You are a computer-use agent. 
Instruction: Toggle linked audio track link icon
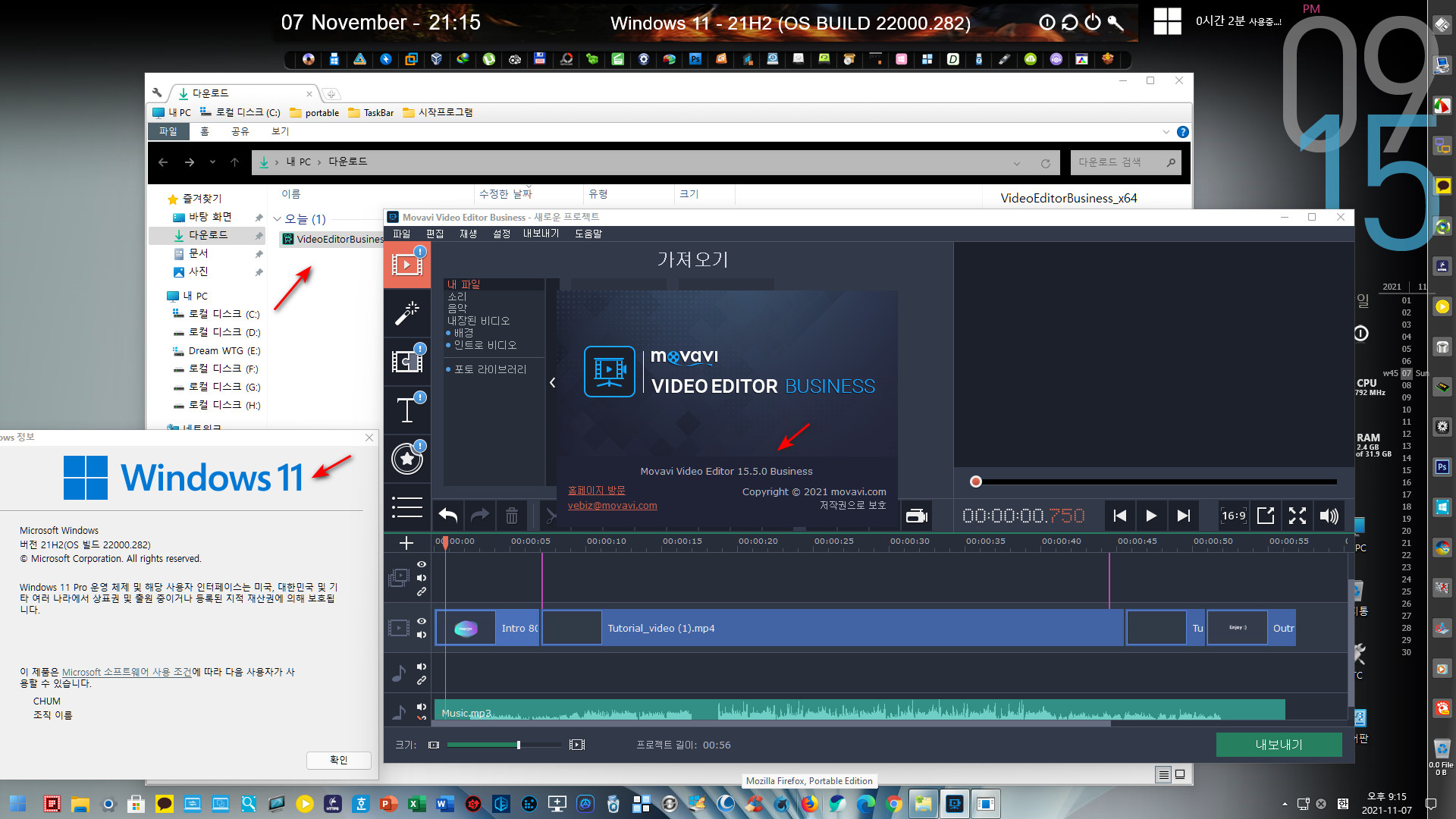(x=422, y=680)
